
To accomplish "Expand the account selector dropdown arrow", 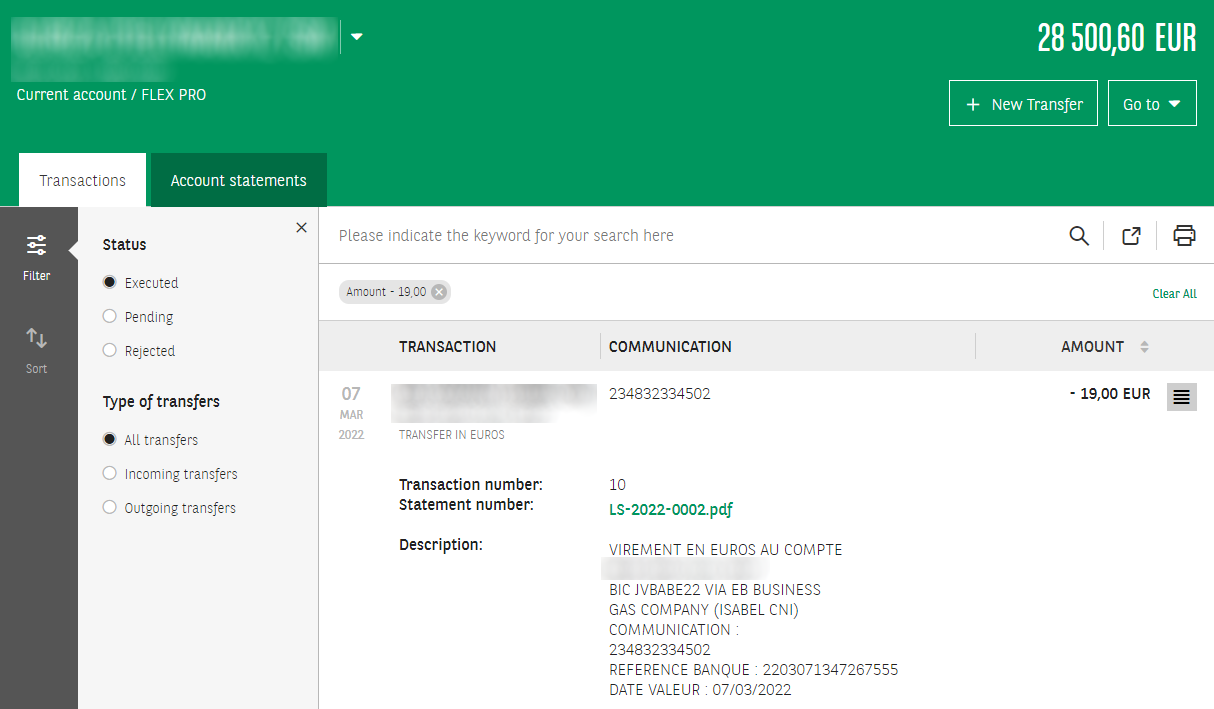I will point(357,37).
